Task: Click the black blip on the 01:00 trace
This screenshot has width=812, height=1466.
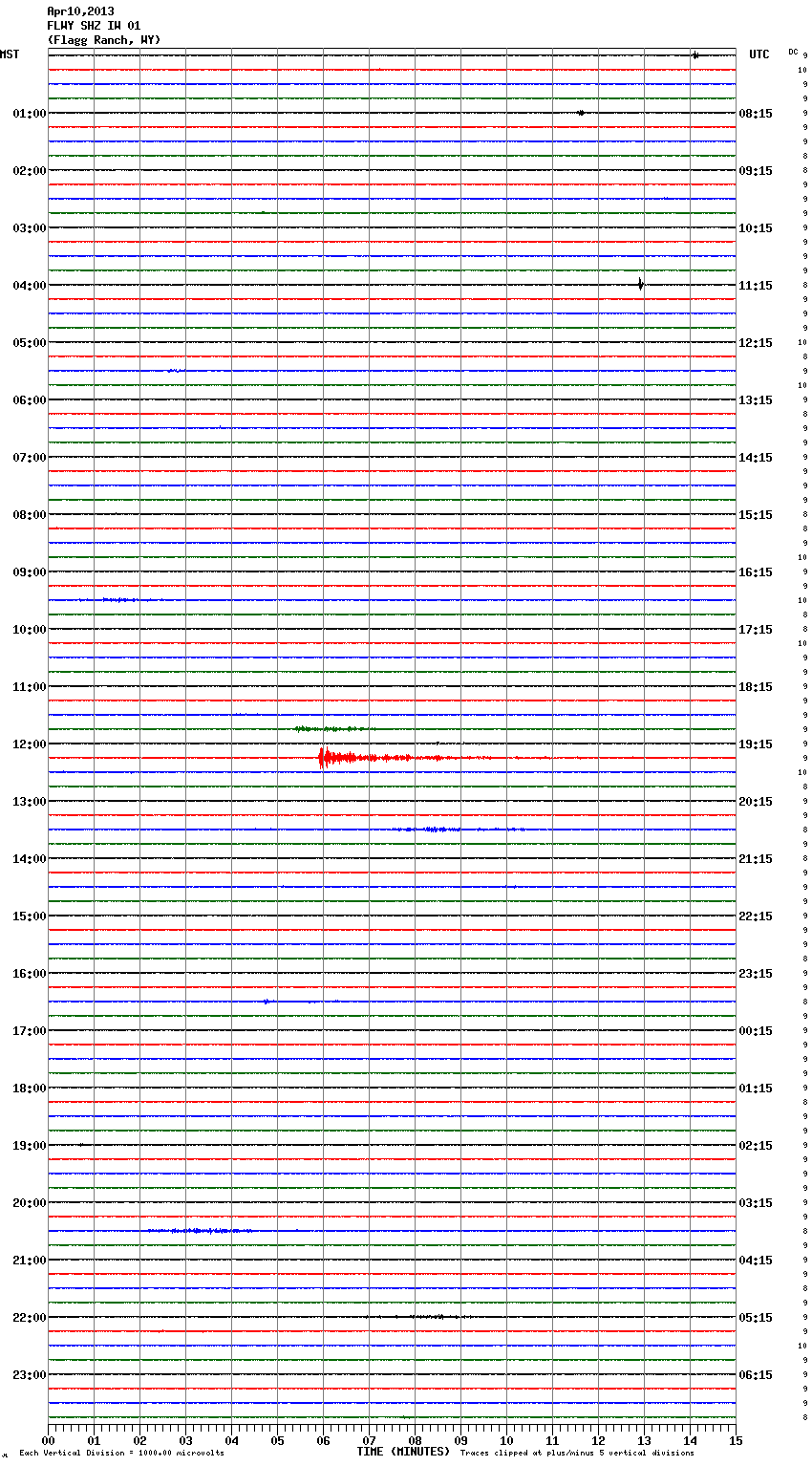Action: (x=581, y=113)
